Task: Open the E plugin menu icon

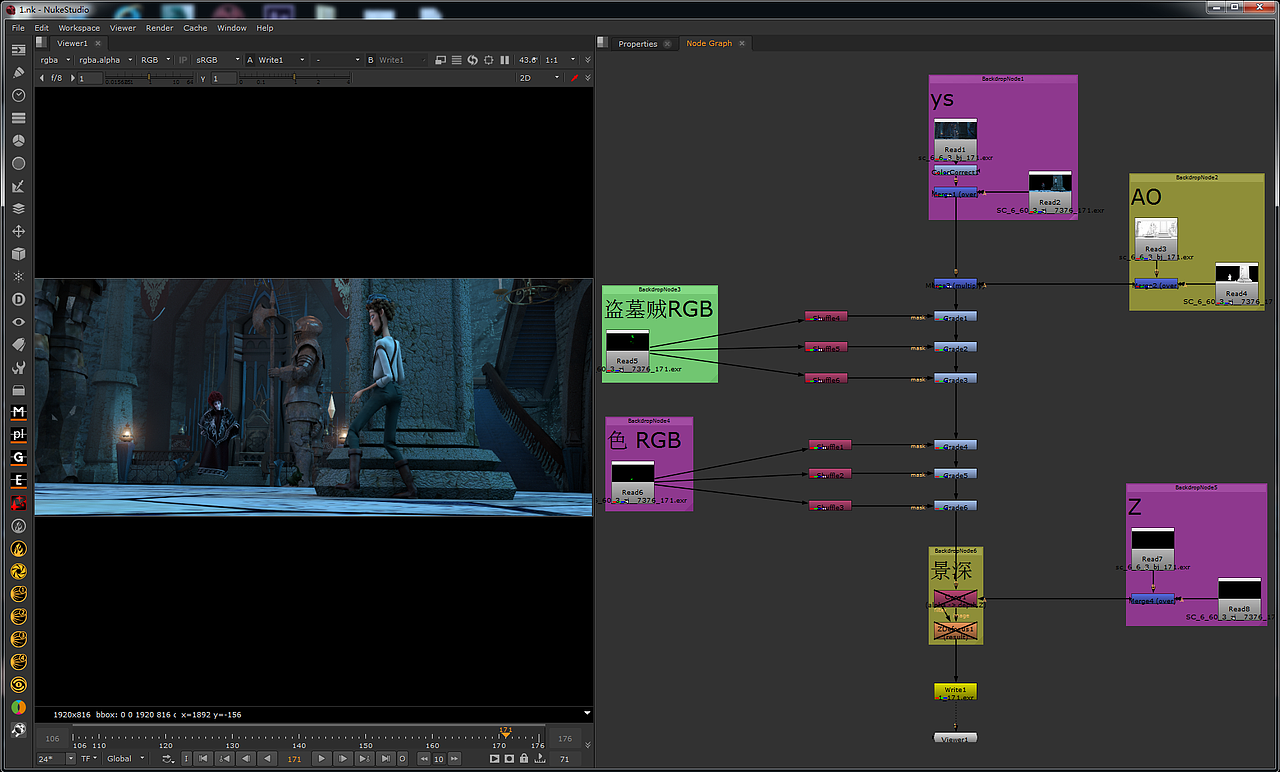Action: coord(18,480)
